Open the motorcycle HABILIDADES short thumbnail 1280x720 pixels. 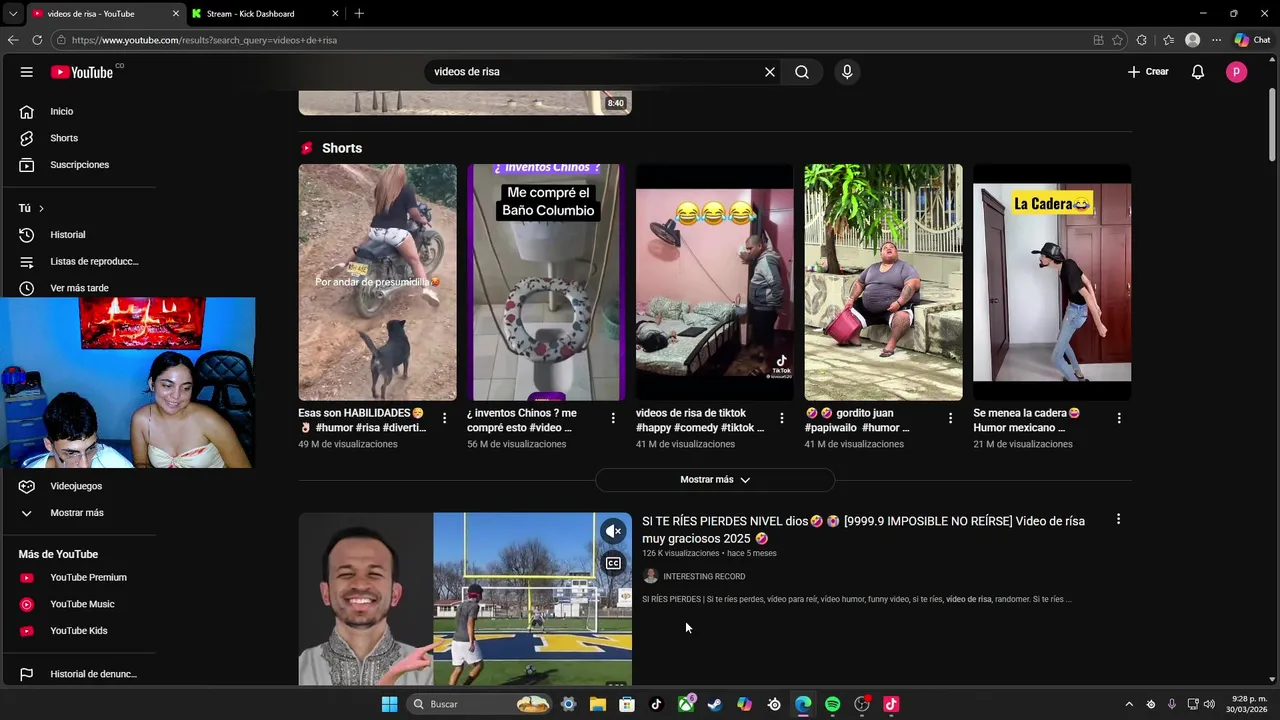coord(377,282)
